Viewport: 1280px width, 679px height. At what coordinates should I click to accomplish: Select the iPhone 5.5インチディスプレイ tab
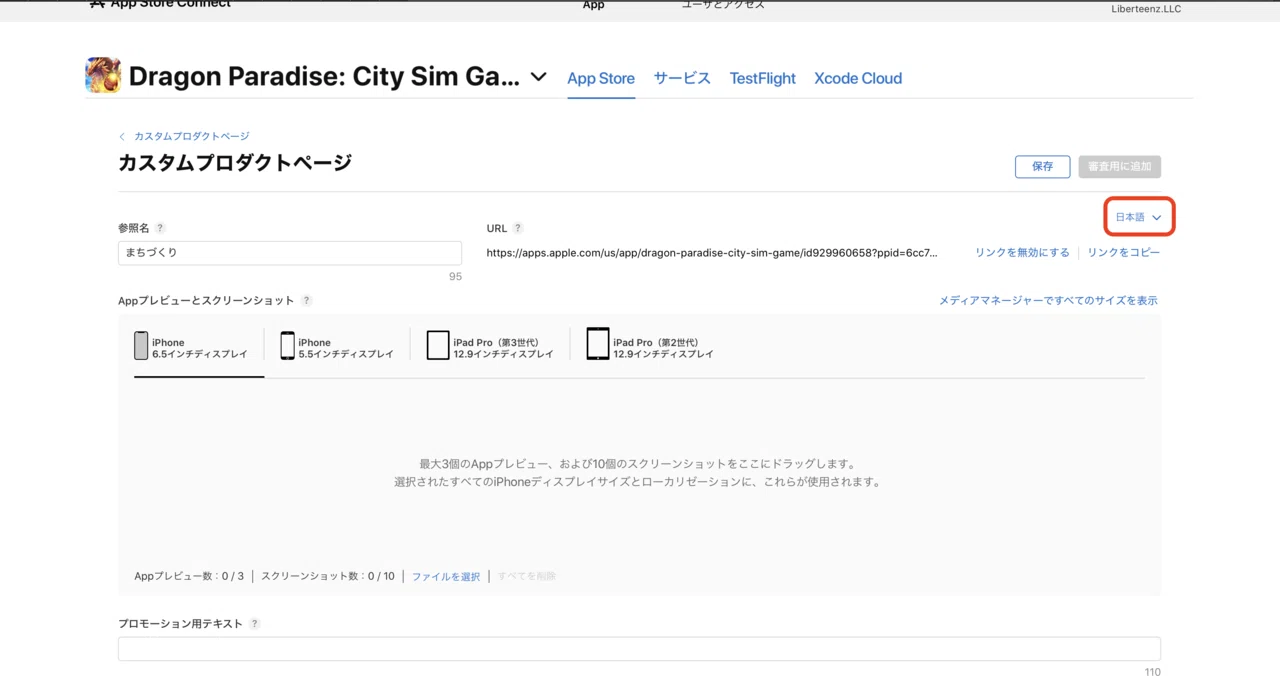[x=337, y=347]
